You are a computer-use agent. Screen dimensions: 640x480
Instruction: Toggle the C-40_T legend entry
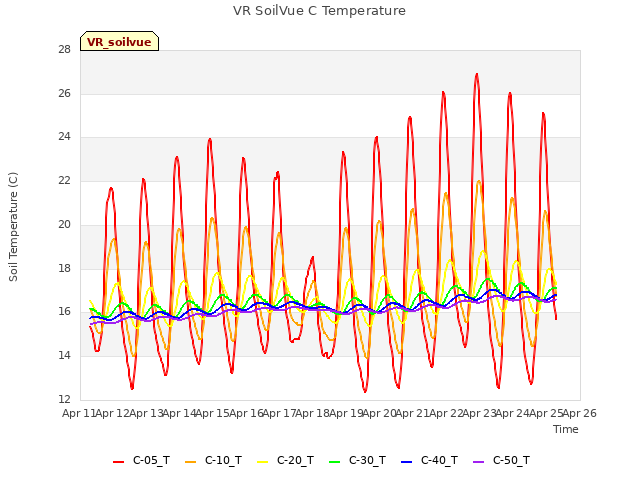pos(429,460)
